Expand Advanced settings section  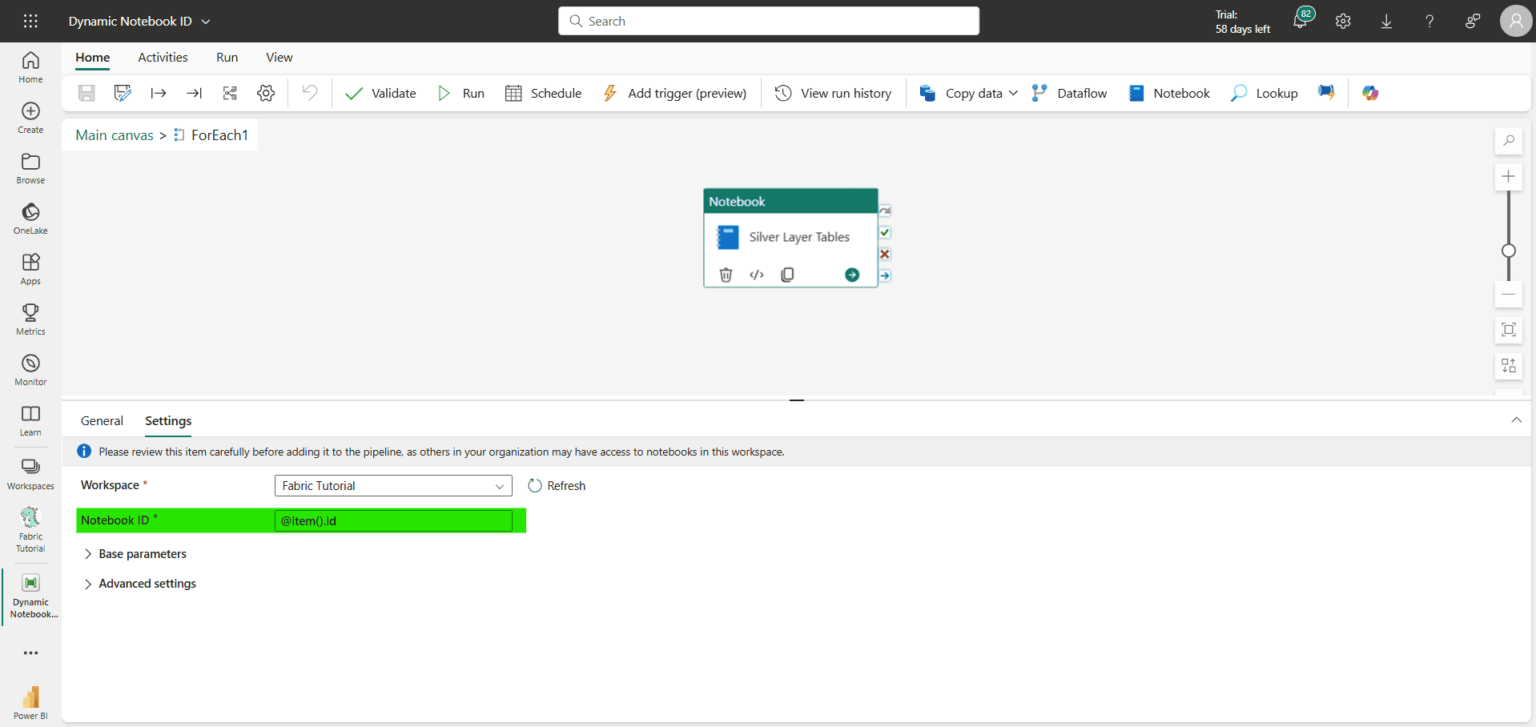[140, 583]
